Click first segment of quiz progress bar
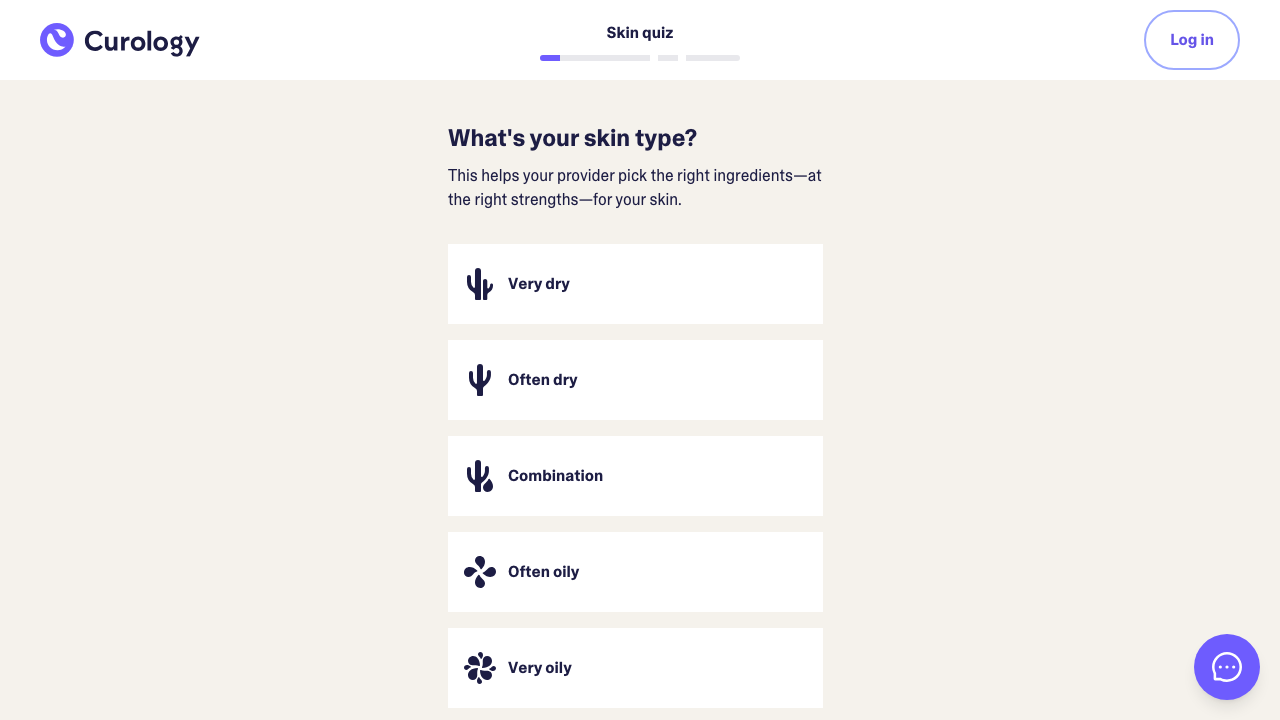This screenshot has height=720, width=1280. coord(594,58)
